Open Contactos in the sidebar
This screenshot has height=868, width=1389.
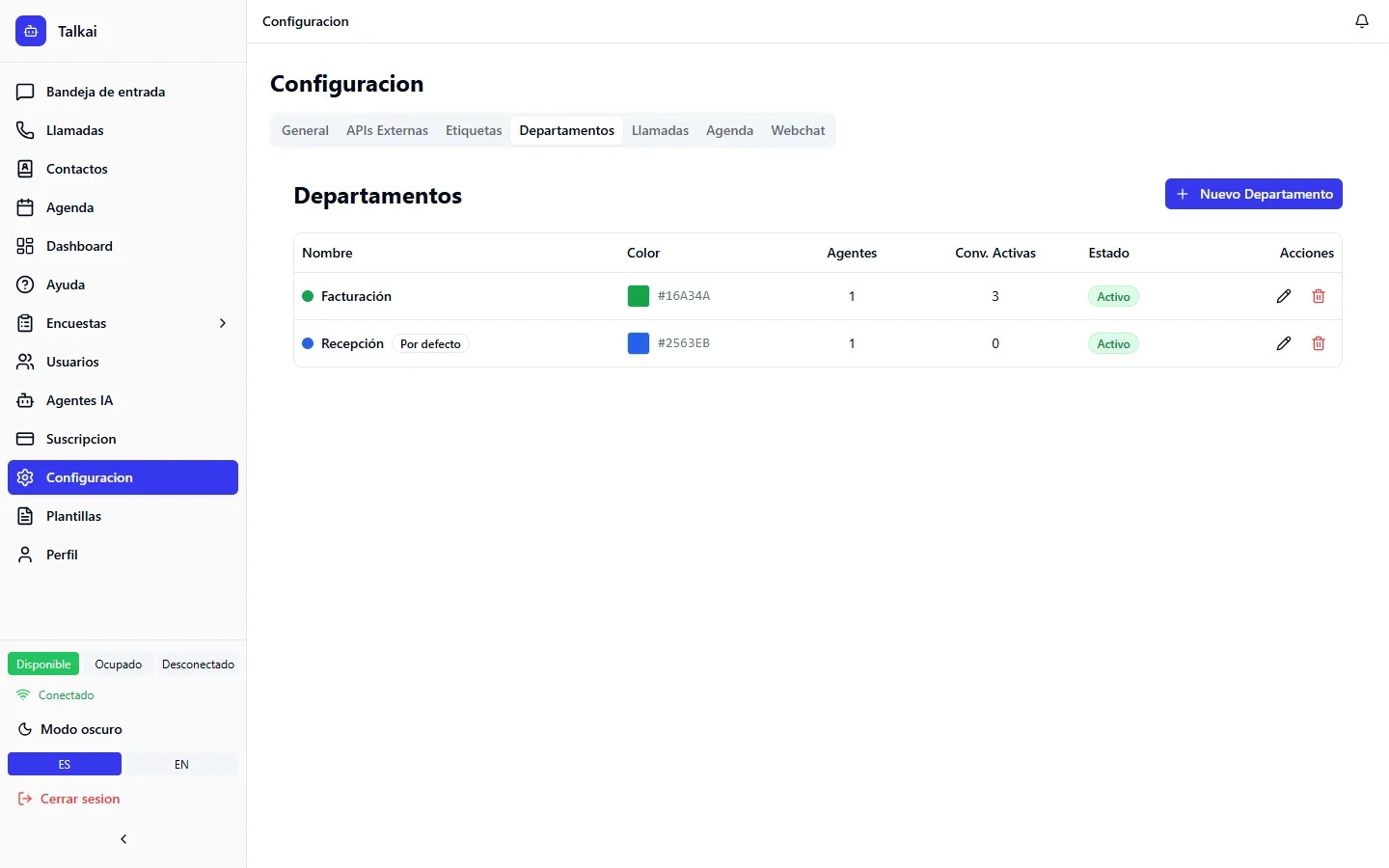(x=123, y=169)
